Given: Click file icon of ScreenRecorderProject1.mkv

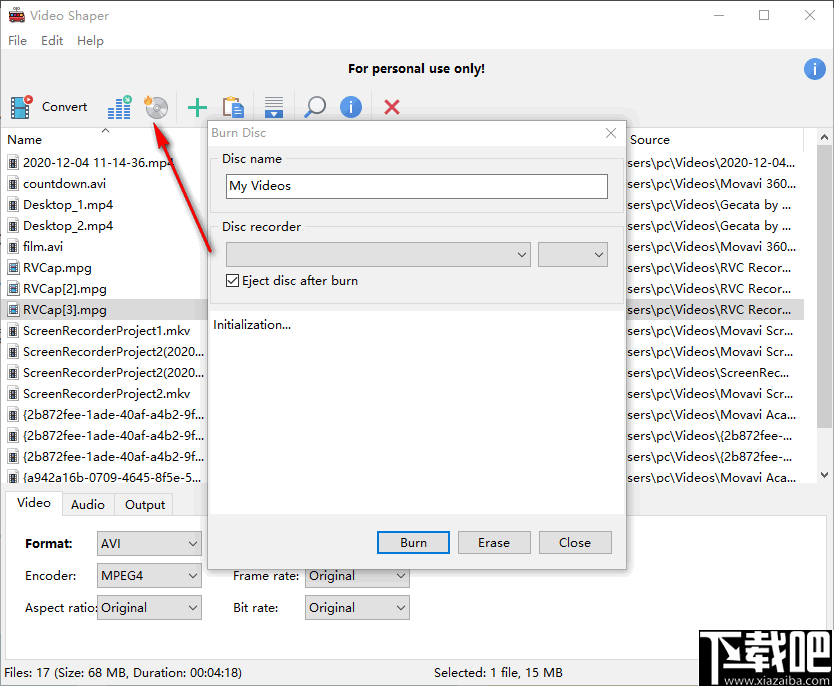Looking at the screenshot, I should [x=13, y=331].
